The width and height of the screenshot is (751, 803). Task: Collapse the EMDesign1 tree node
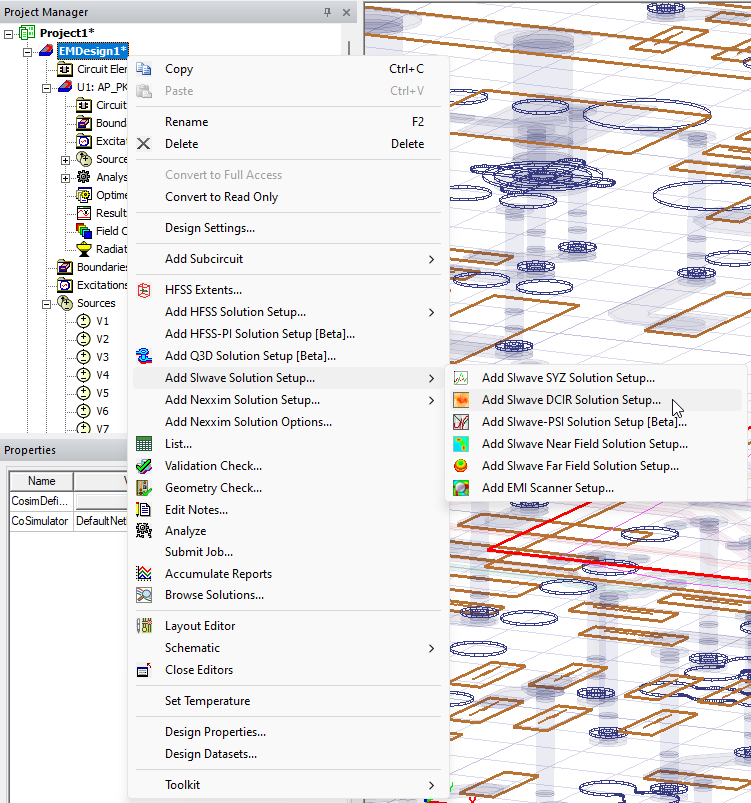[28, 52]
